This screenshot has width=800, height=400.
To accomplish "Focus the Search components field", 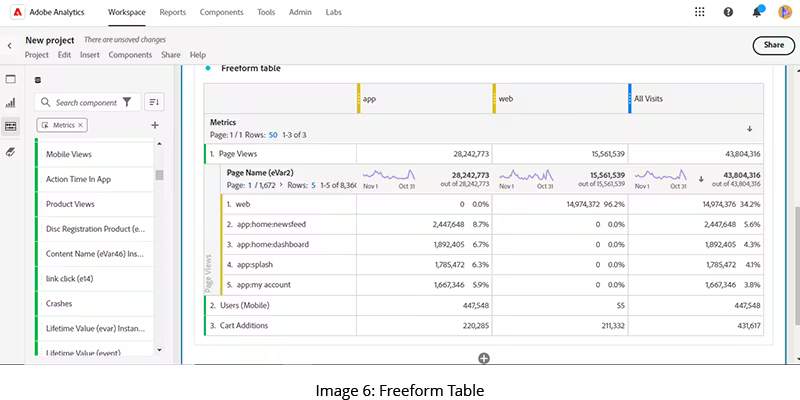I will click(87, 103).
